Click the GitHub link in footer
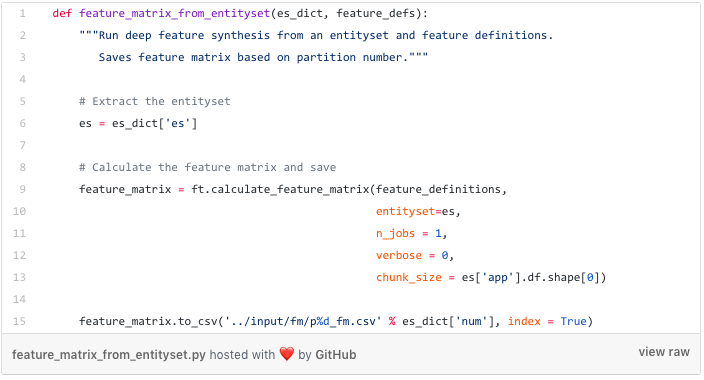The height and width of the screenshot is (380, 704). (x=336, y=355)
